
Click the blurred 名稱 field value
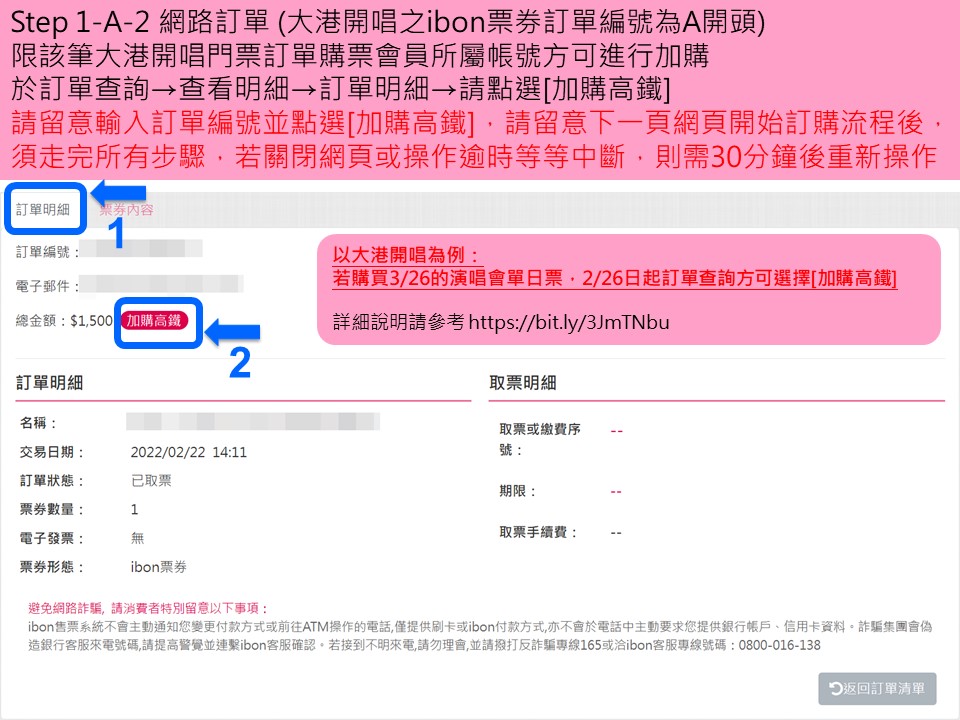253,422
